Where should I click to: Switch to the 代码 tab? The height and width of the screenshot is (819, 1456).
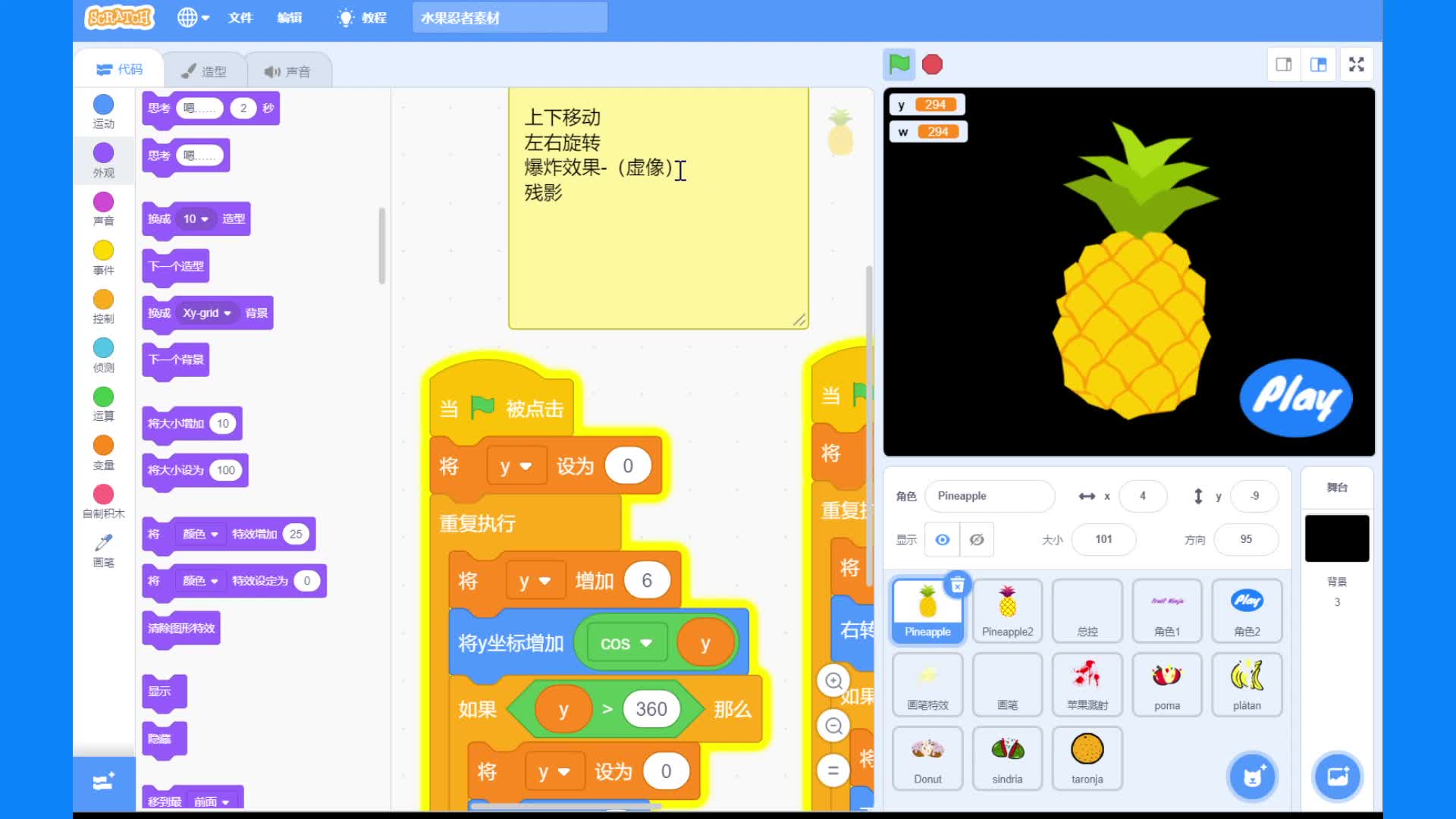click(x=119, y=69)
